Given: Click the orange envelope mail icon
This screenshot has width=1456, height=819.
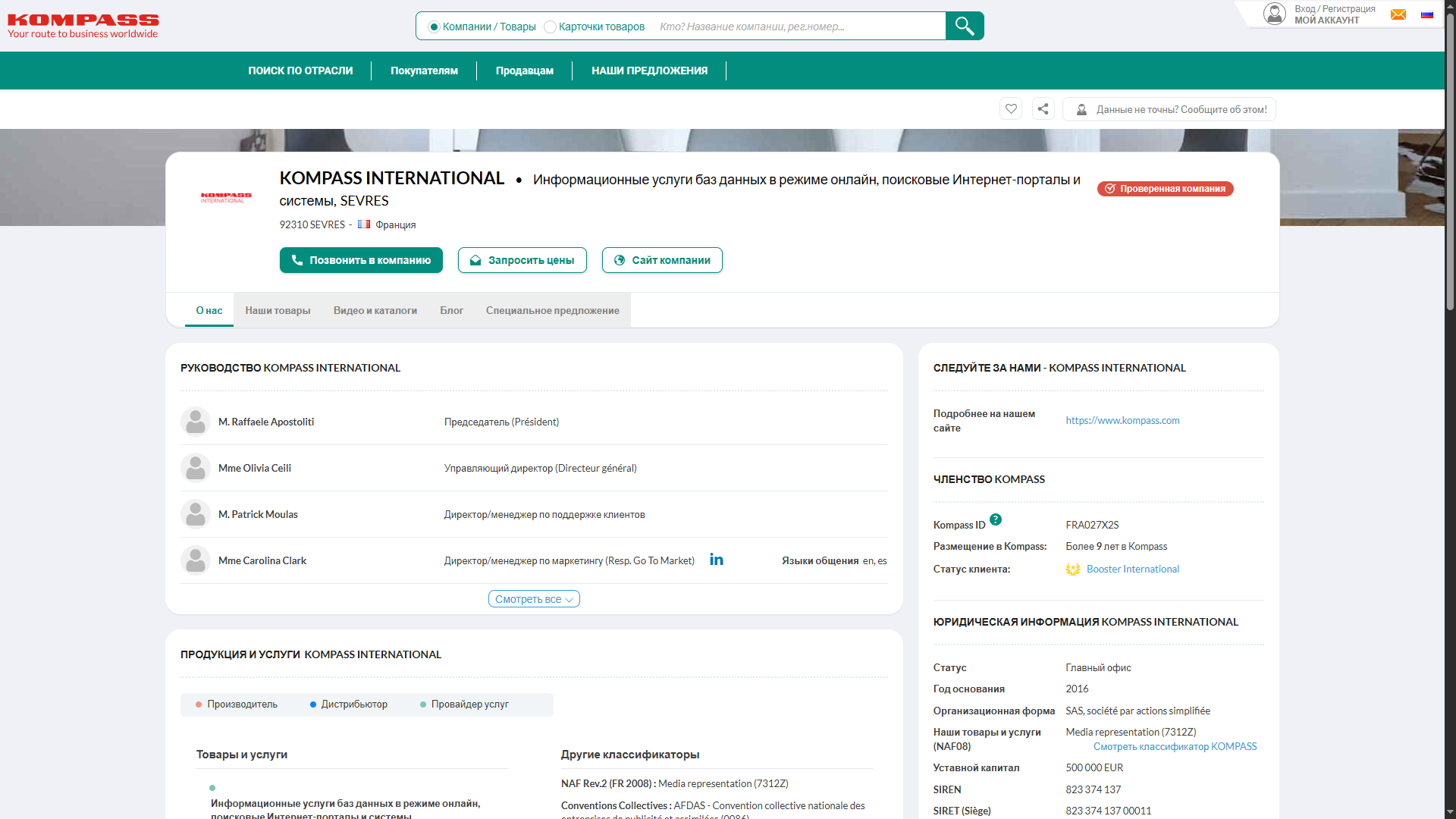Looking at the screenshot, I should [x=1398, y=14].
